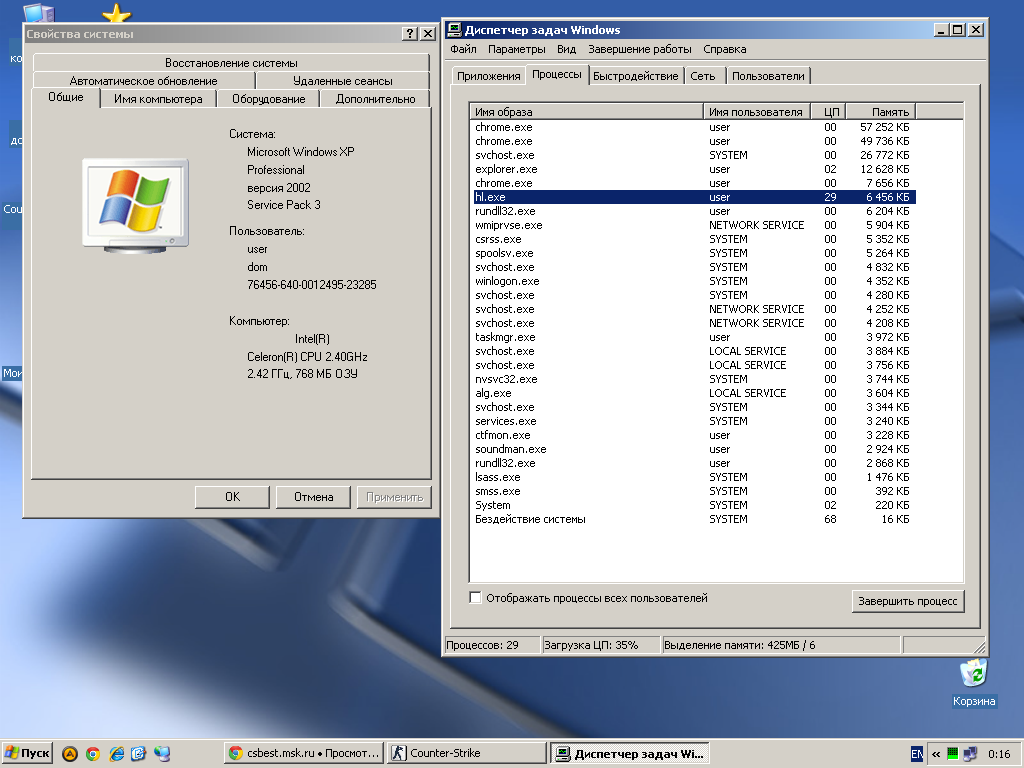Open the Завершение работы menu
The height and width of the screenshot is (768, 1024).
pyautogui.click(x=639, y=49)
